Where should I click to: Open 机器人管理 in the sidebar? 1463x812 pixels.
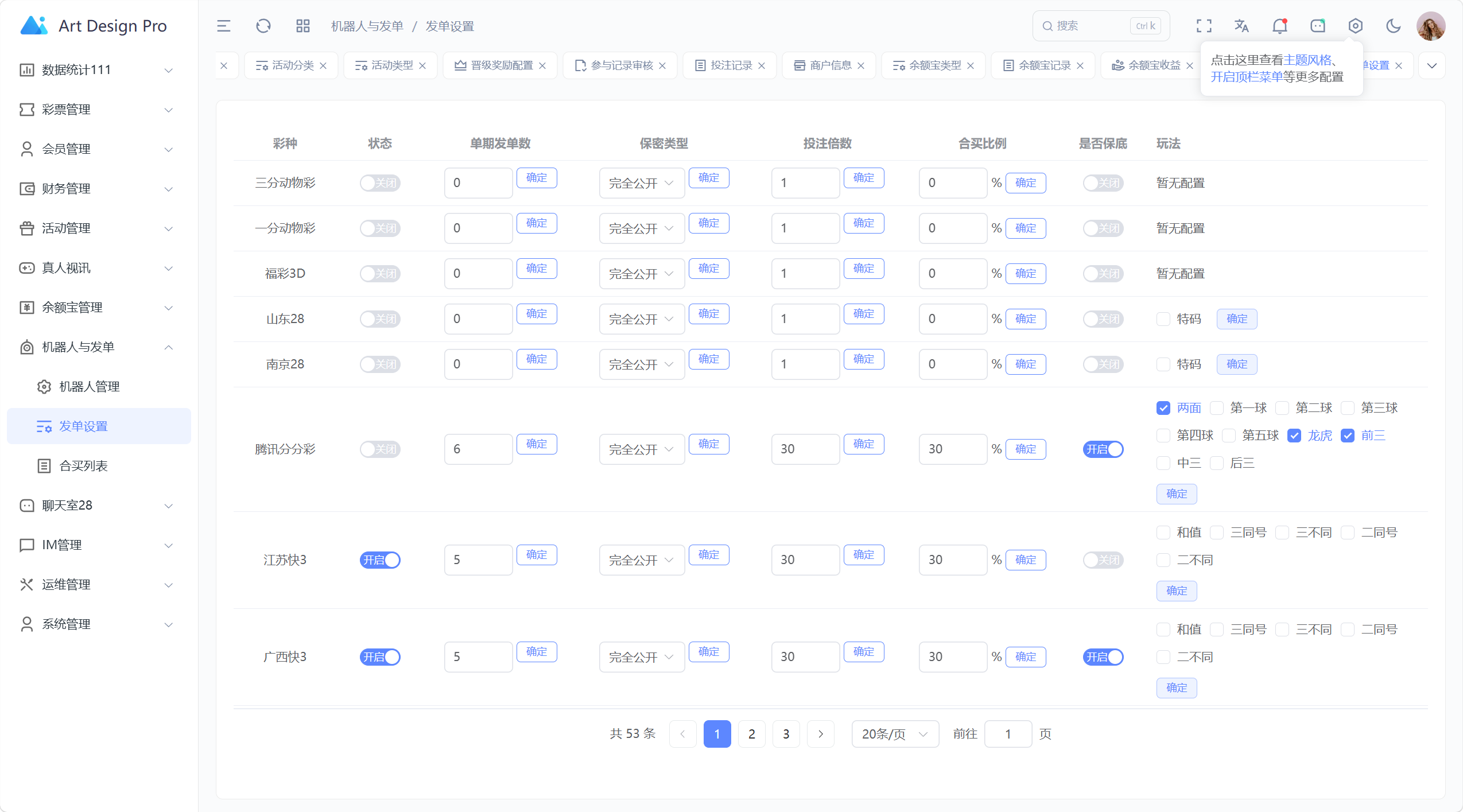99,387
